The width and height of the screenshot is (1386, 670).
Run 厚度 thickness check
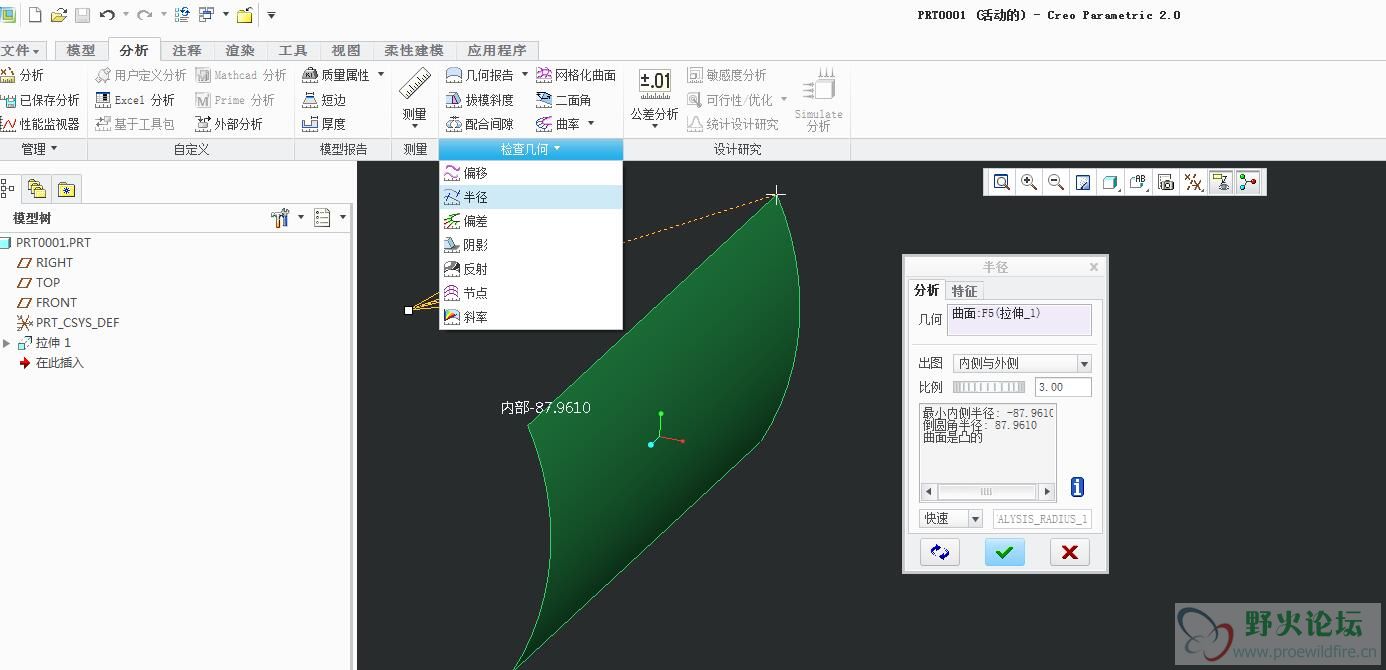point(324,124)
